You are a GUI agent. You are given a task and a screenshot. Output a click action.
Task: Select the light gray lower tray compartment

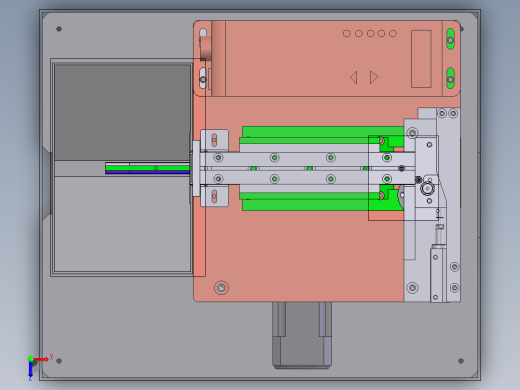tap(122, 224)
